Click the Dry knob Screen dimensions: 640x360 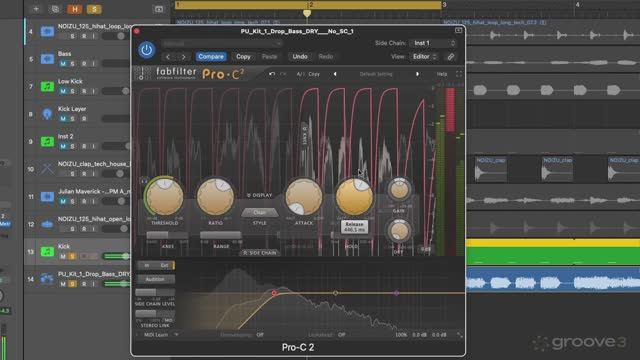399,231
